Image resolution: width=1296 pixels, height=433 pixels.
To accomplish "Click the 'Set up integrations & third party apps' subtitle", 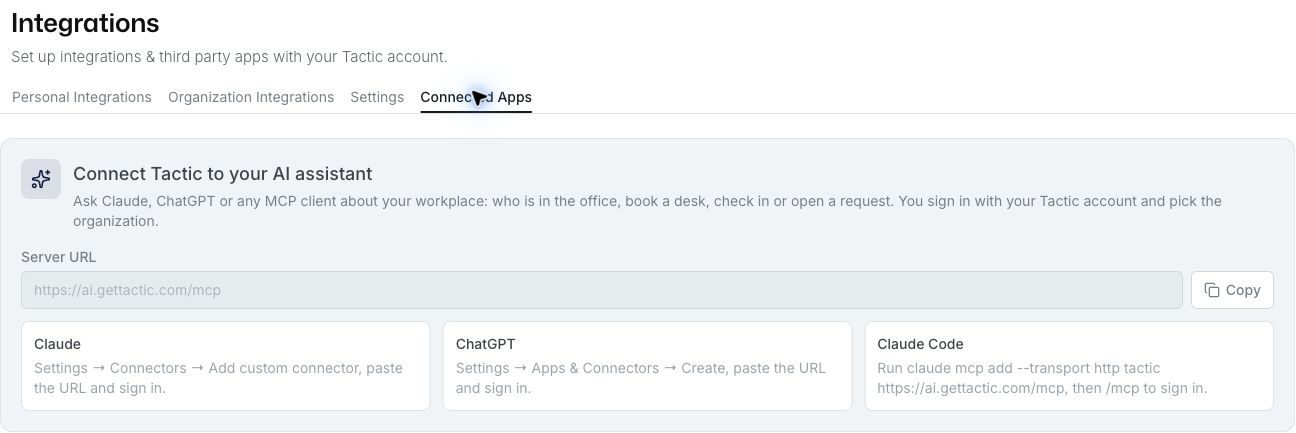I will [x=229, y=57].
